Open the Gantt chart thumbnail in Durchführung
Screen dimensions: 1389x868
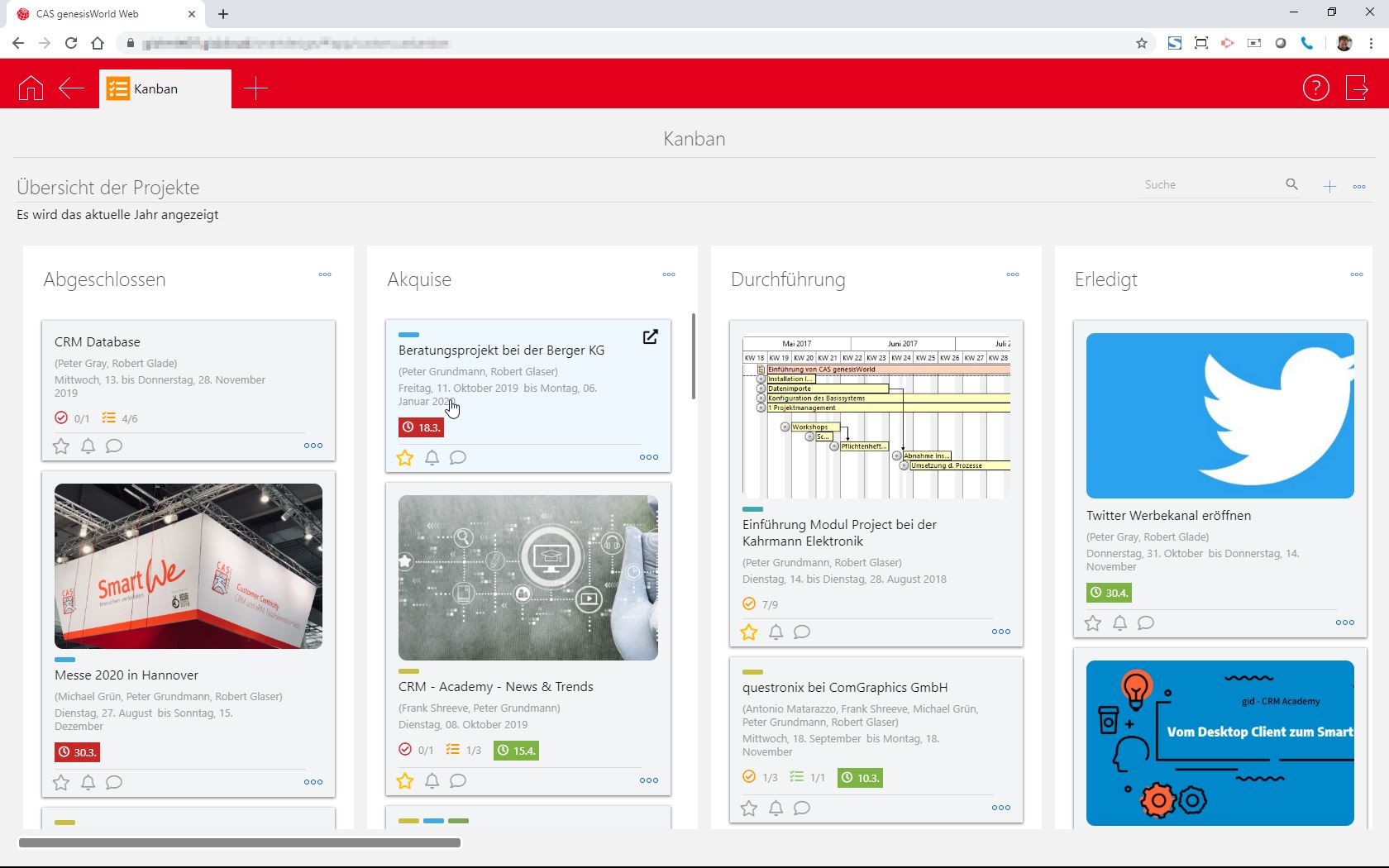pyautogui.click(x=876, y=416)
